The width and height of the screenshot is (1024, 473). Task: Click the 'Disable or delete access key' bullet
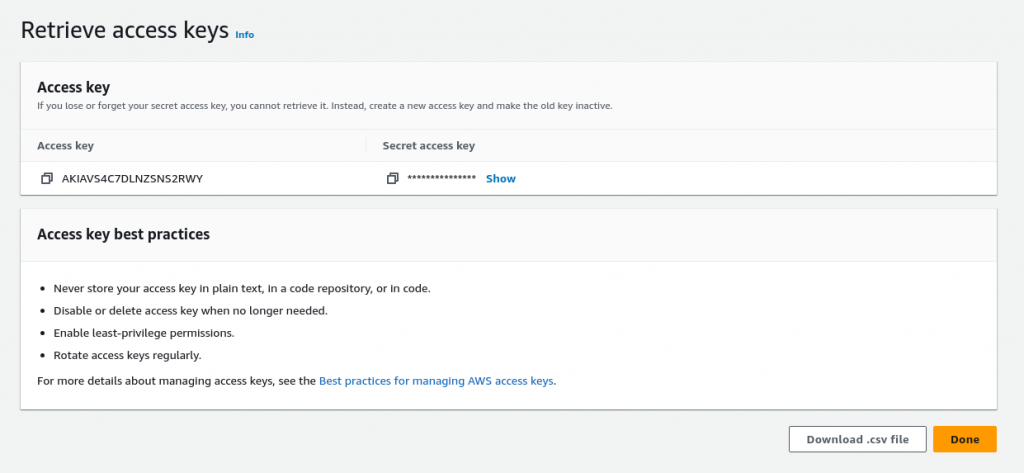[x=182, y=310]
